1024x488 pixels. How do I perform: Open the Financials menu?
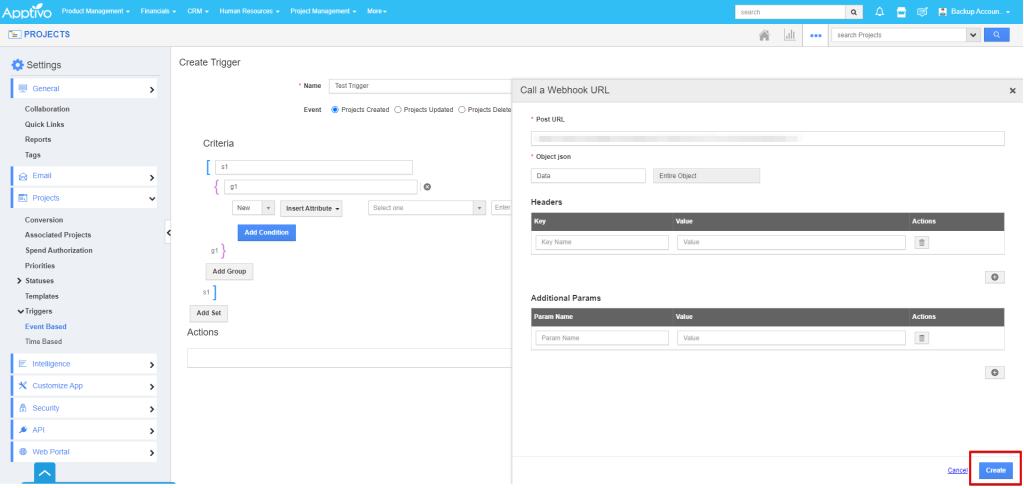[158, 12]
